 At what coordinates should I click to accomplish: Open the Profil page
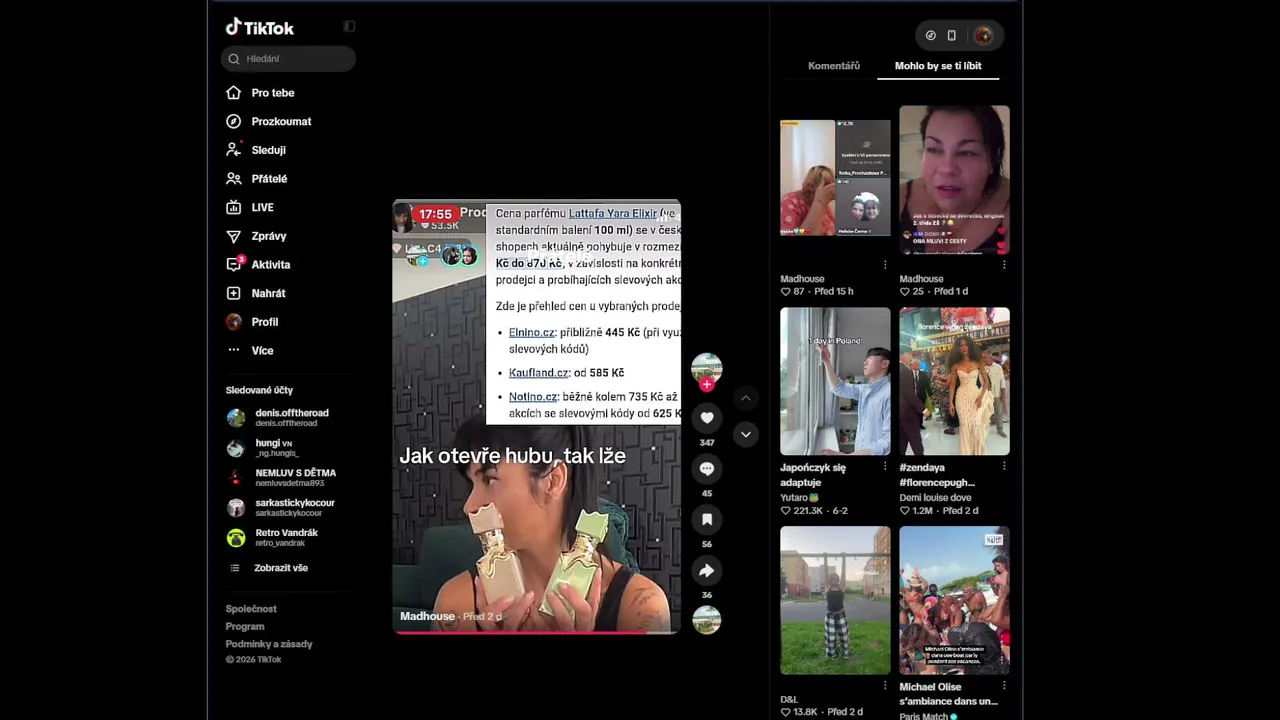pyautogui.click(x=265, y=322)
